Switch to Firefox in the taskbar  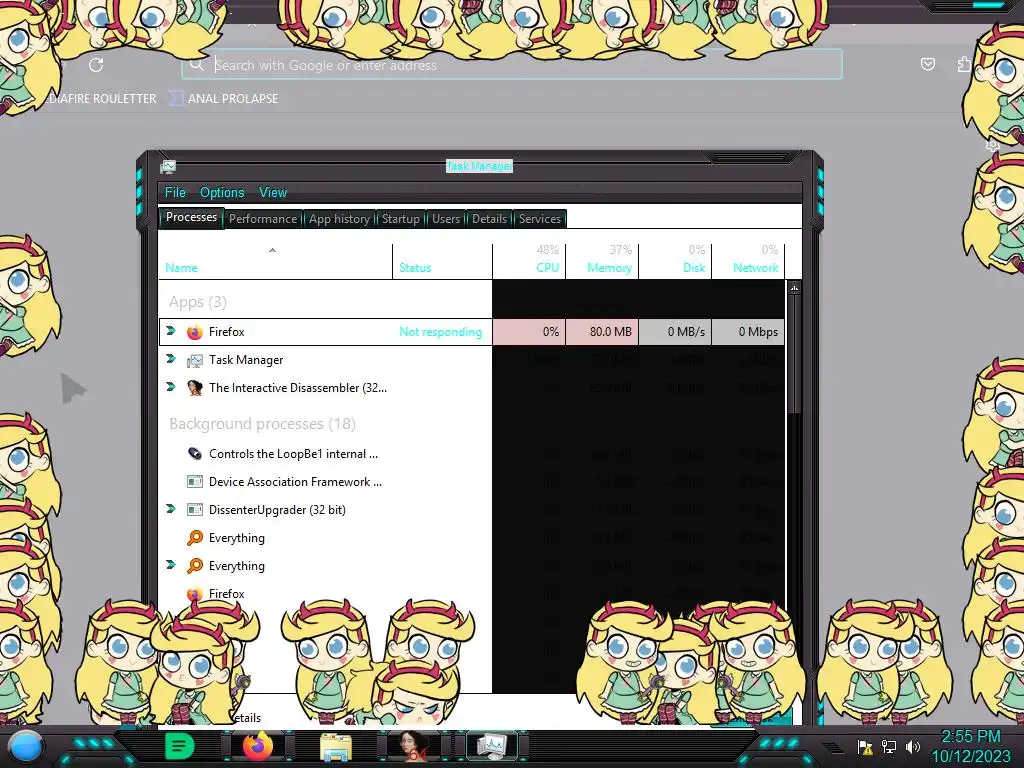click(x=258, y=746)
